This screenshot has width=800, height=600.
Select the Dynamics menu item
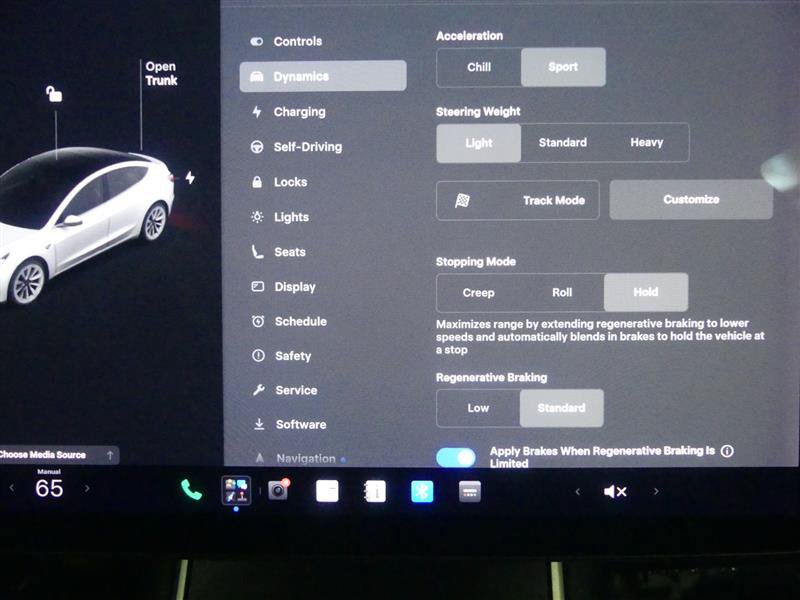click(323, 76)
